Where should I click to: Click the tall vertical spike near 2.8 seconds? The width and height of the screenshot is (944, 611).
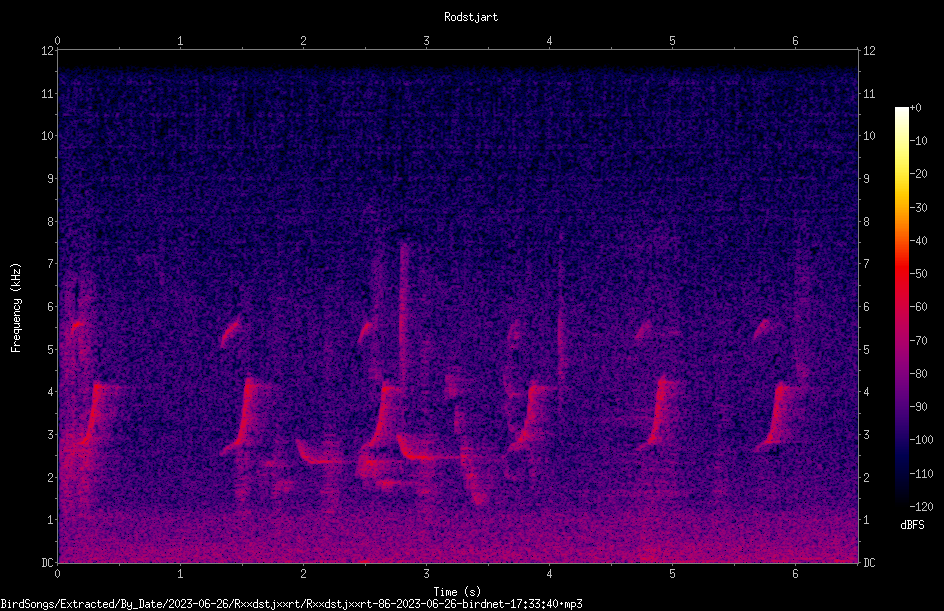tap(404, 313)
